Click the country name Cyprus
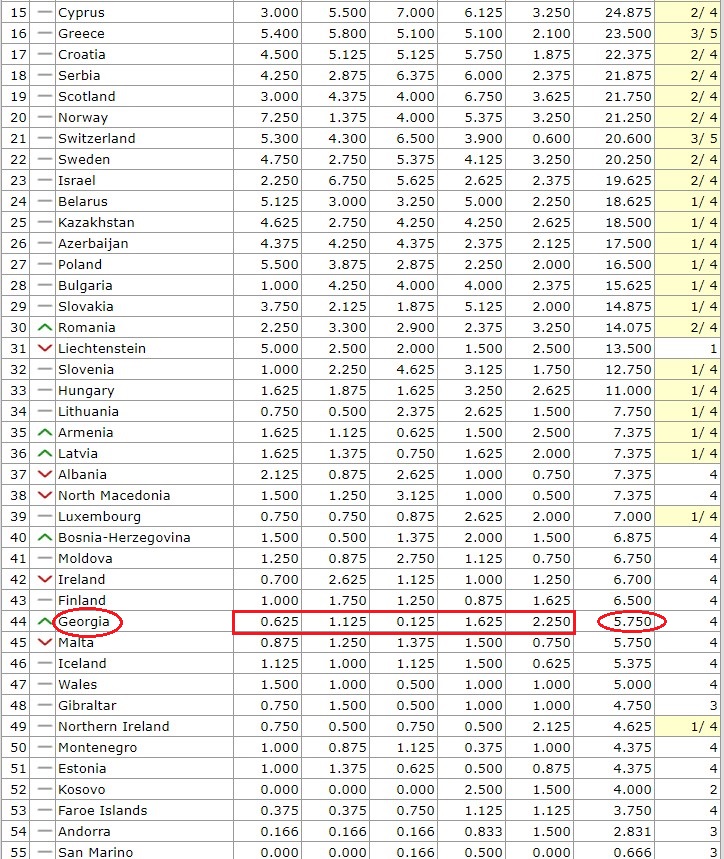Screen dimensions: 724x859 pyautogui.click(x=81, y=13)
